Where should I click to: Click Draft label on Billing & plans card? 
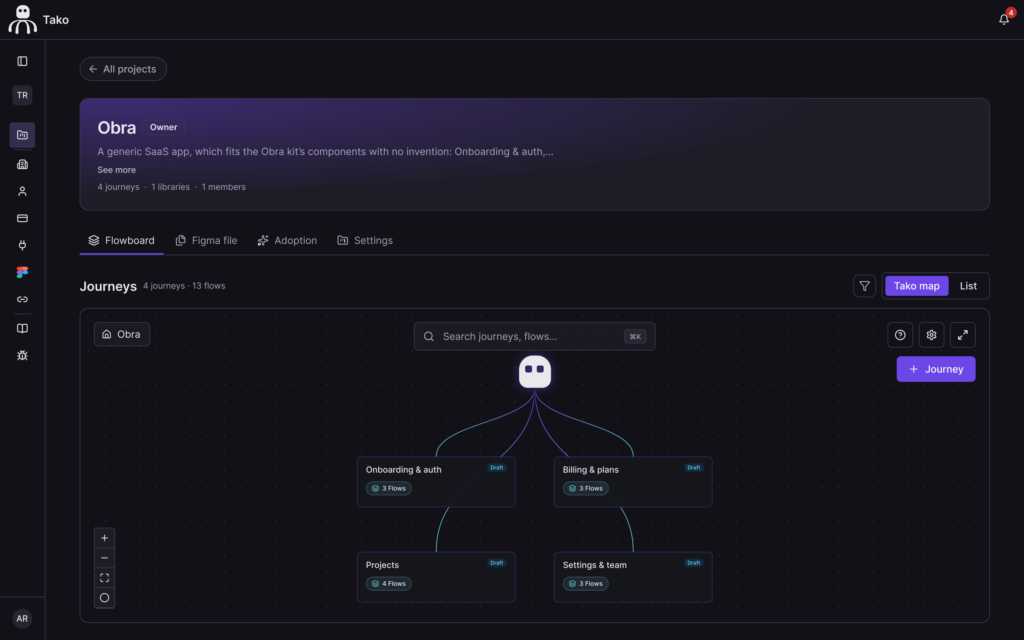point(694,468)
